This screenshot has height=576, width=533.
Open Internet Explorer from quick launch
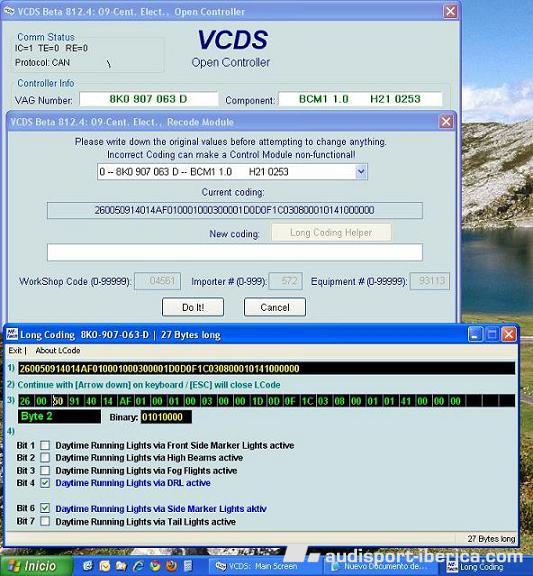click(138, 566)
